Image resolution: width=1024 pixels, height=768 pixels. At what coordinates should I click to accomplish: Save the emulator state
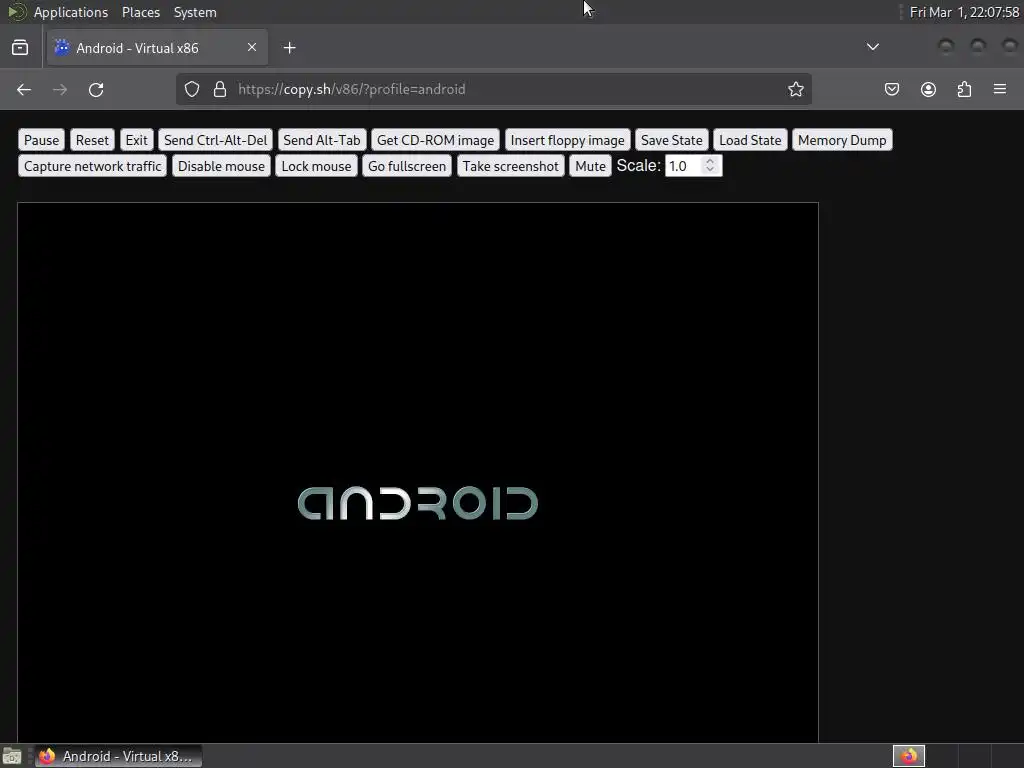pos(671,140)
